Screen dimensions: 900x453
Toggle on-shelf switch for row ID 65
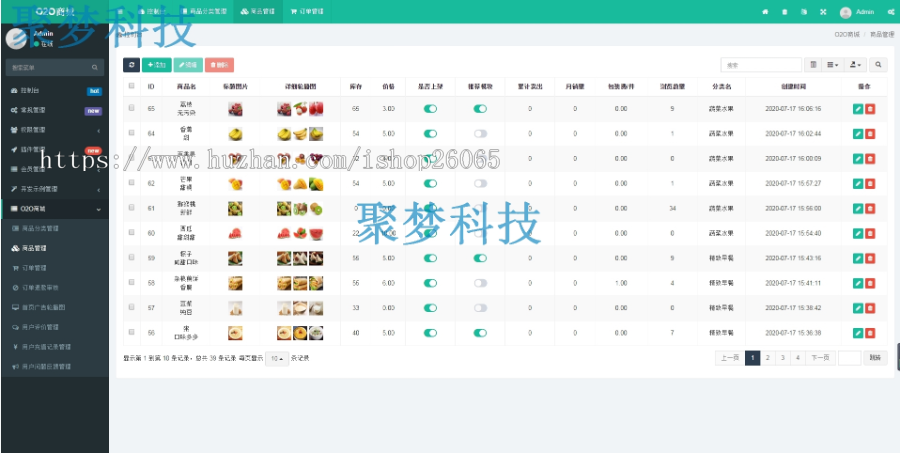point(430,109)
